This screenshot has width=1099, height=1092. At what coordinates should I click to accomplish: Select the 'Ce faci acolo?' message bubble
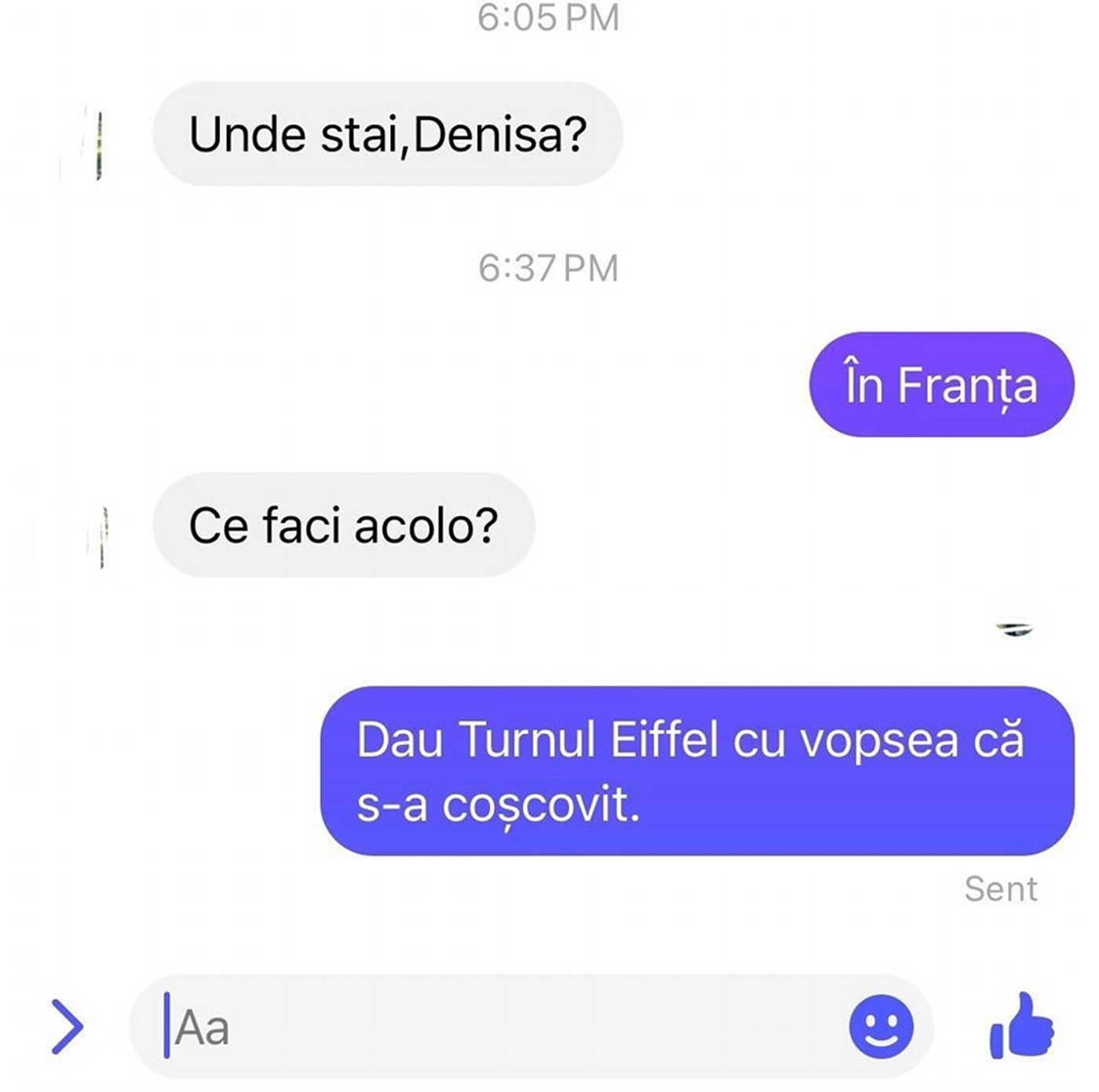(x=344, y=525)
